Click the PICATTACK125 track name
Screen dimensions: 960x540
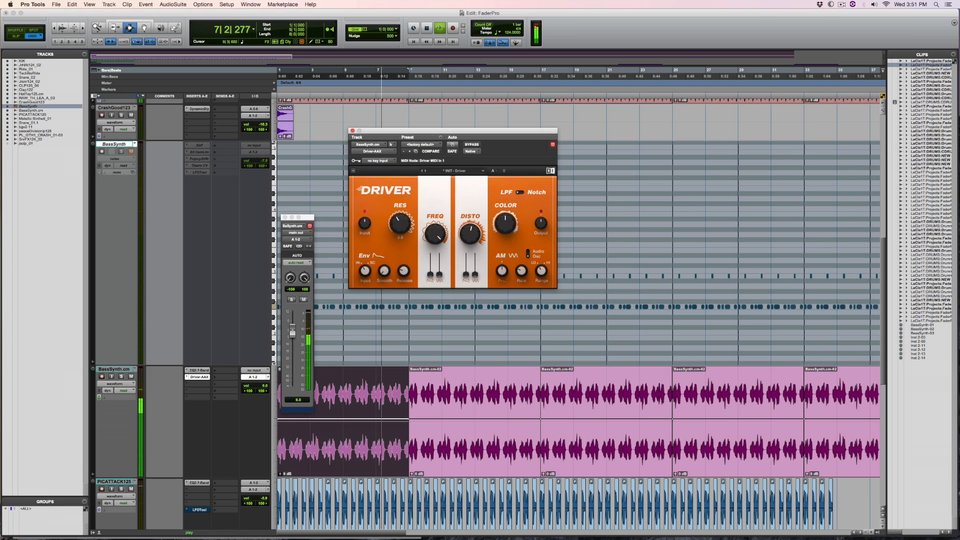[x=114, y=482]
